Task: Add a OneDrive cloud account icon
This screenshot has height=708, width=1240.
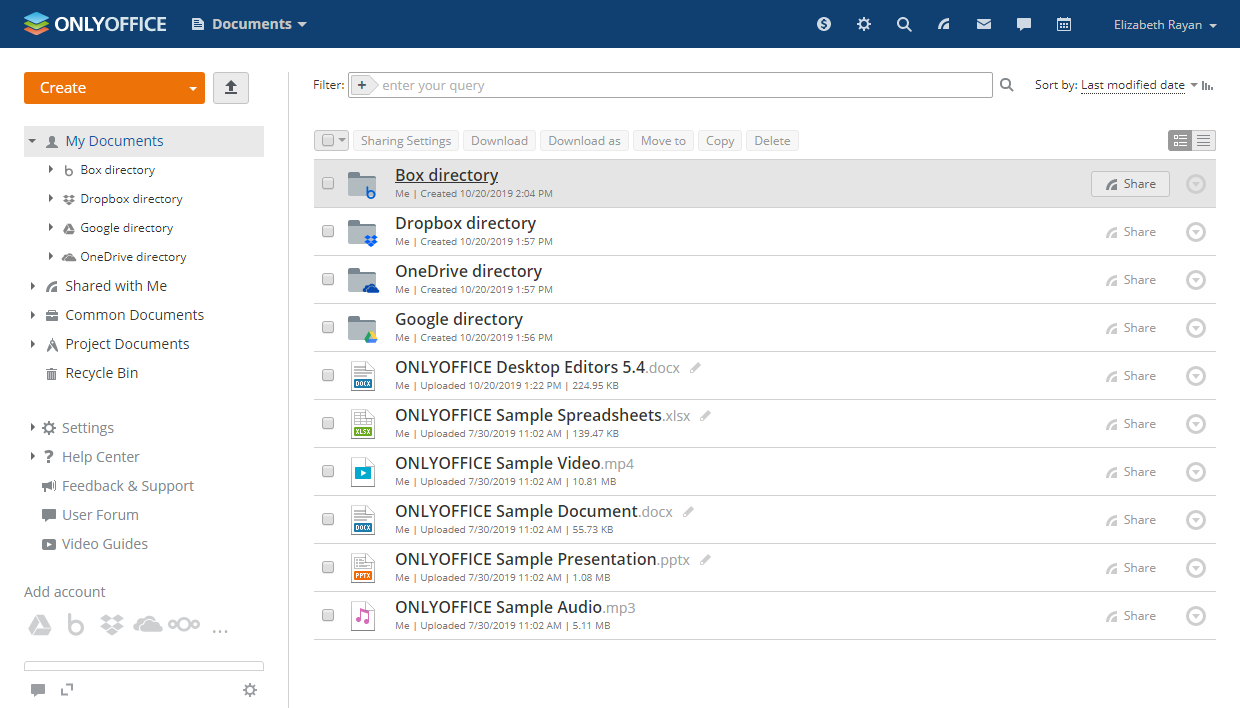Action: click(x=147, y=625)
